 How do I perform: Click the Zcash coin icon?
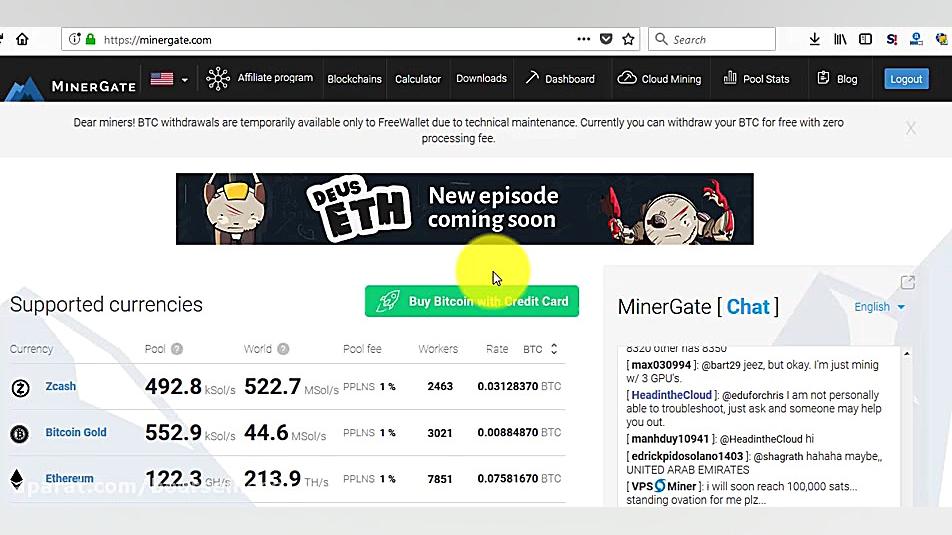[20, 388]
